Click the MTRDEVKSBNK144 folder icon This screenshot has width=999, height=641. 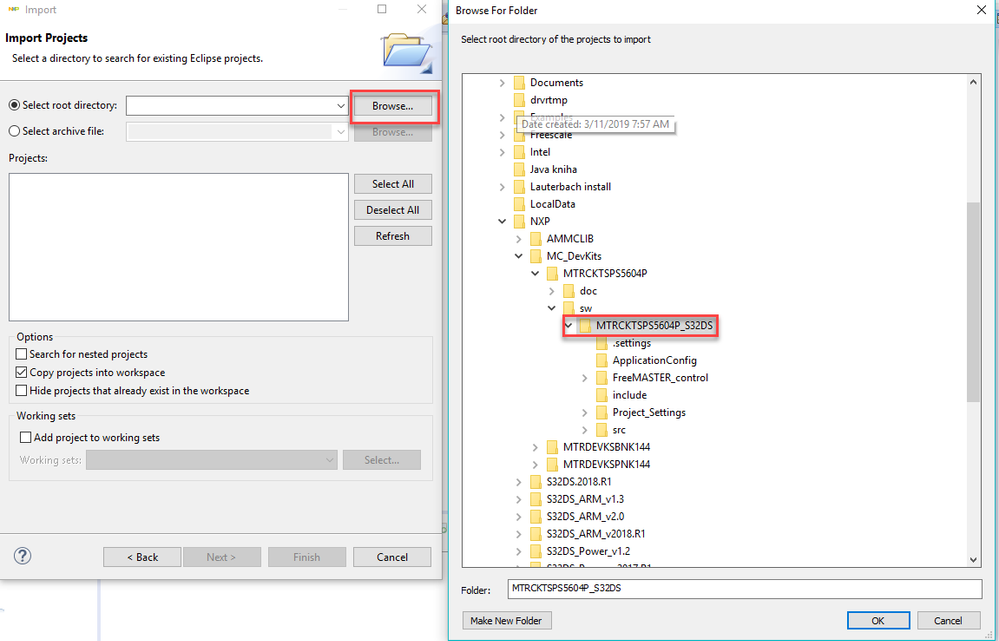(552, 447)
